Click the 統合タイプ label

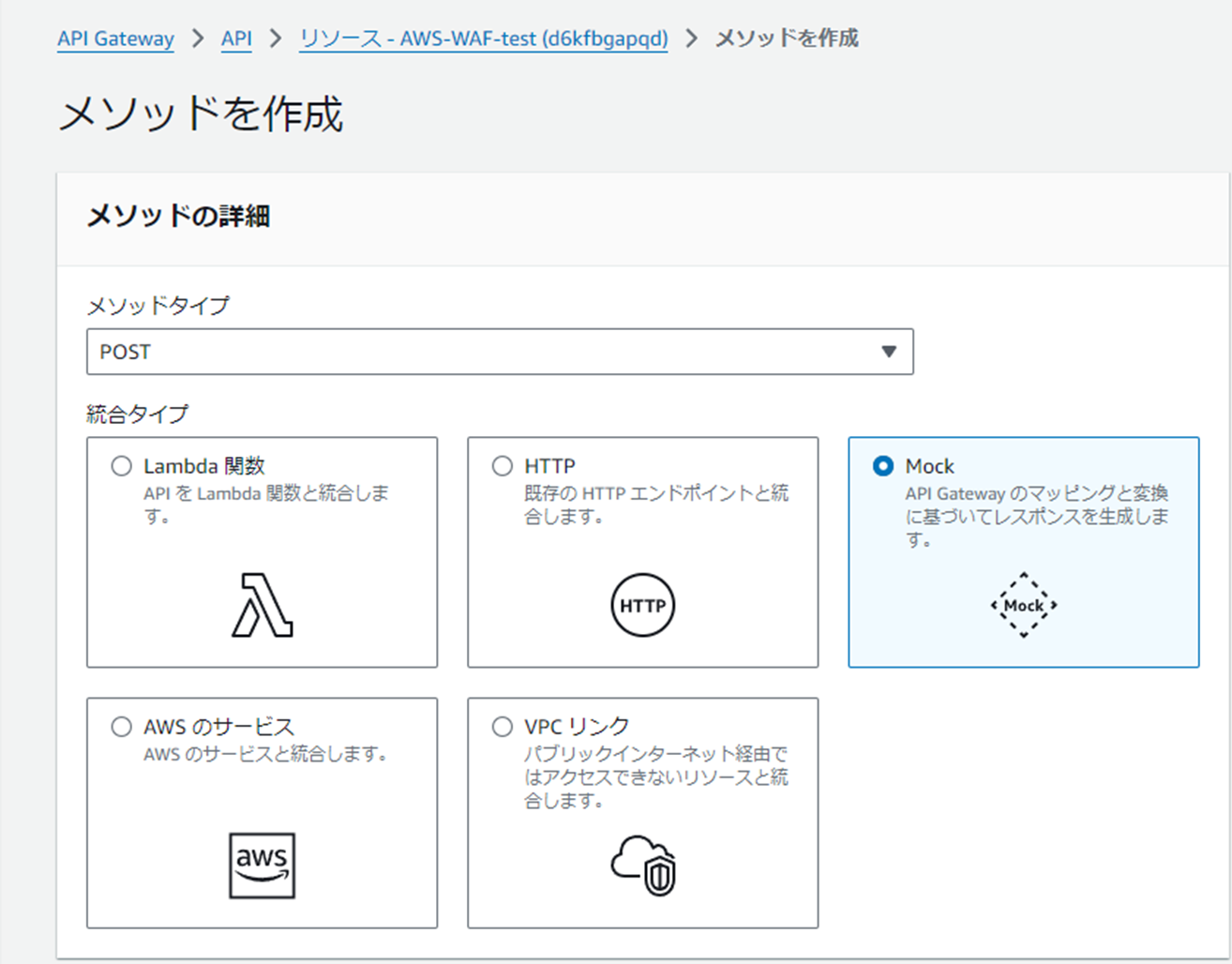click(137, 414)
